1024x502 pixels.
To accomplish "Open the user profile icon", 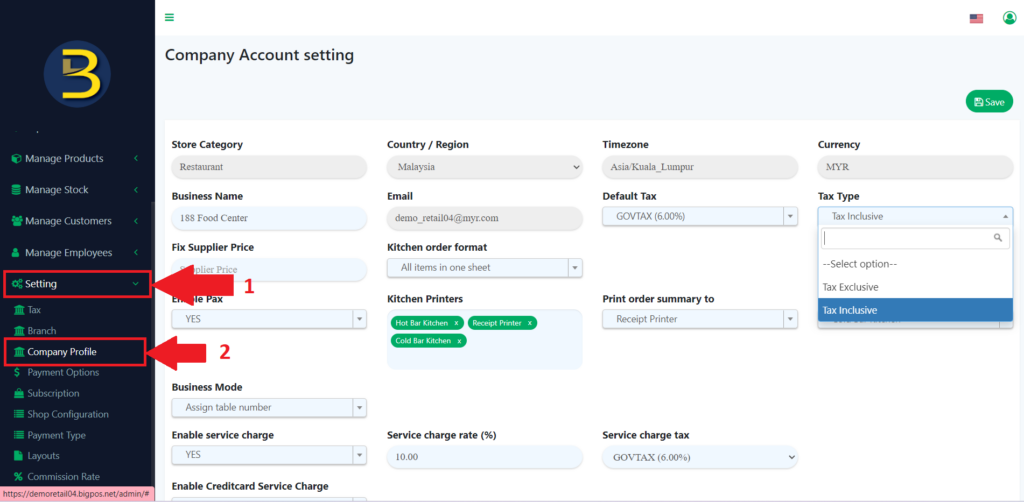I will pyautogui.click(x=1009, y=18).
